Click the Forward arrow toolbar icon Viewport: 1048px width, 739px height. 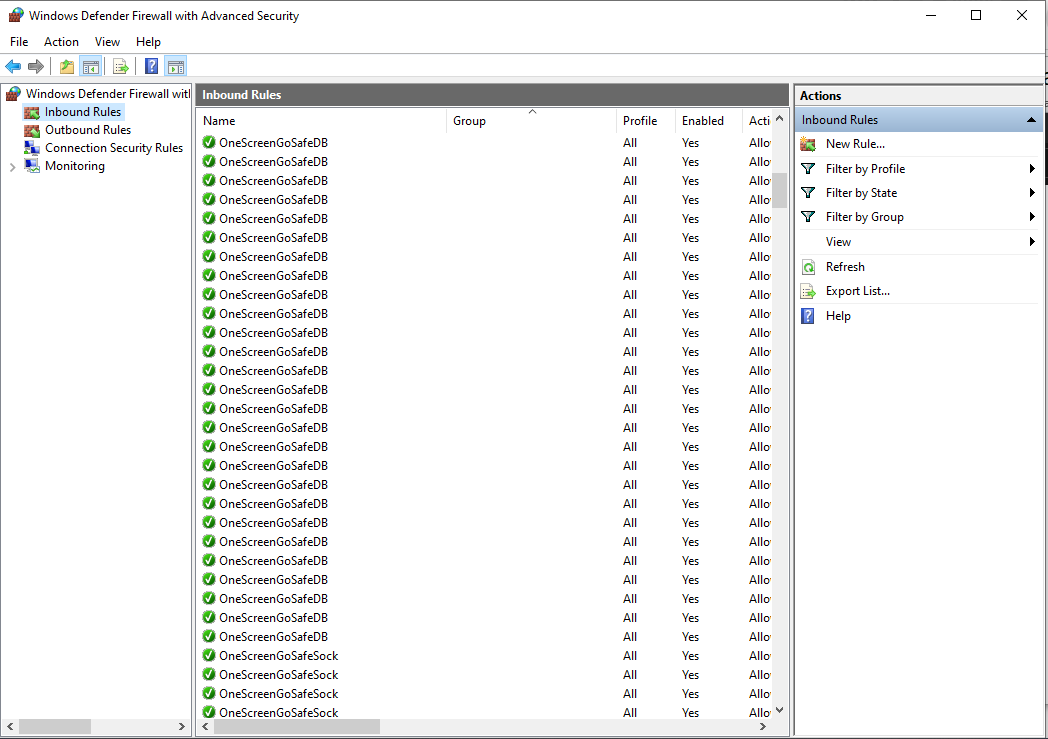[x=36, y=66]
